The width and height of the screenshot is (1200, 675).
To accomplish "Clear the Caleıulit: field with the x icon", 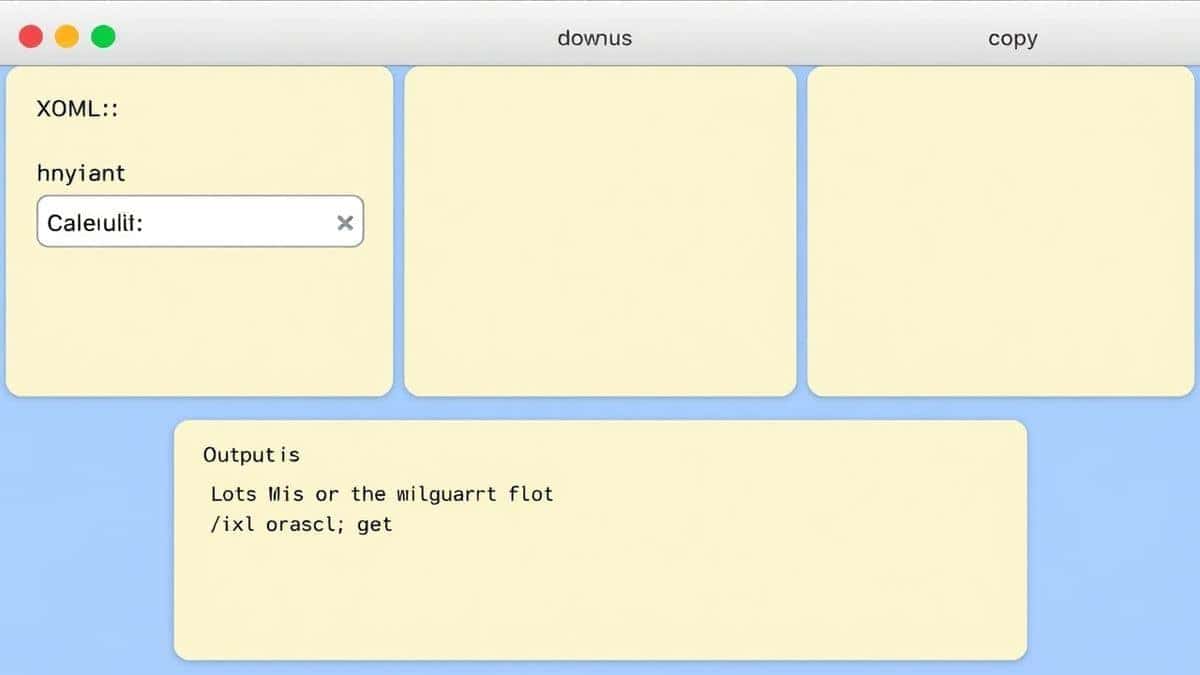I will coord(345,222).
